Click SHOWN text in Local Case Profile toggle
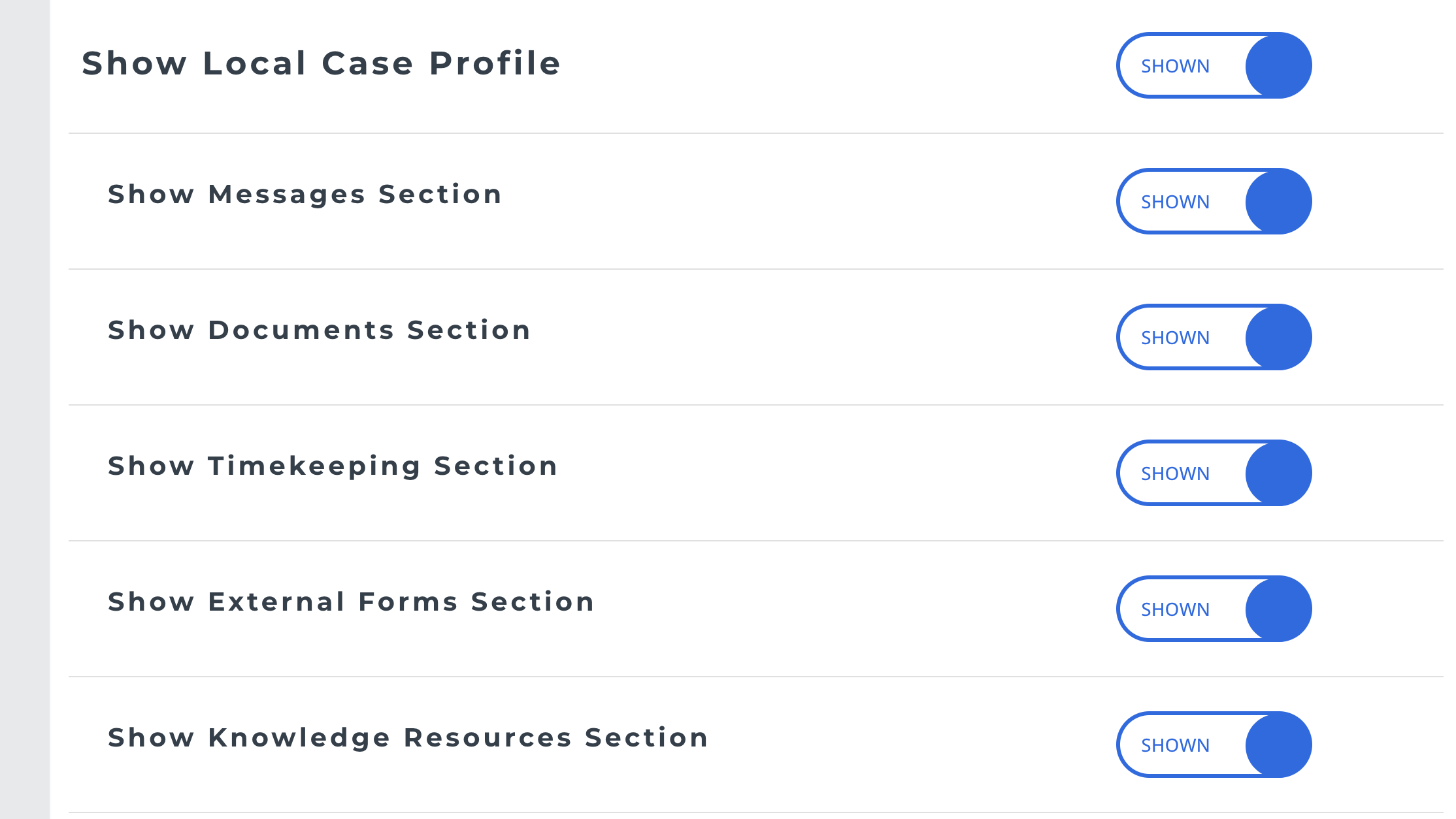 tap(1175, 66)
